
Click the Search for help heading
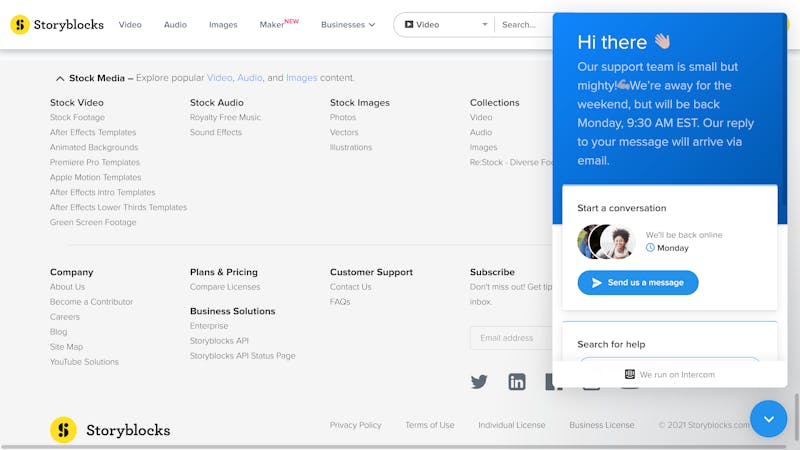(611, 344)
